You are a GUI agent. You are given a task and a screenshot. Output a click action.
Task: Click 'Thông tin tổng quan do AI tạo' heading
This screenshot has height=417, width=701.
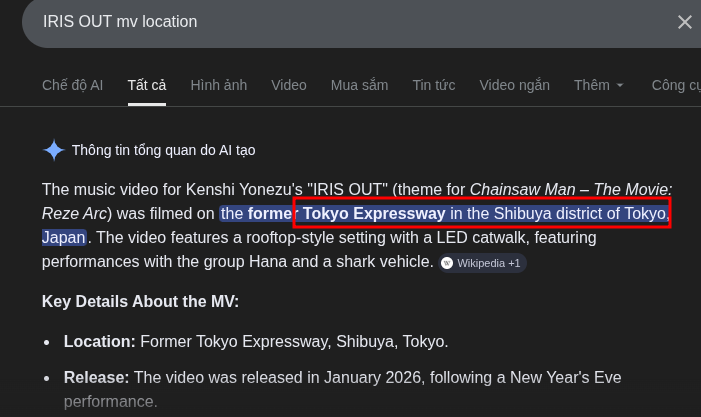coord(164,150)
